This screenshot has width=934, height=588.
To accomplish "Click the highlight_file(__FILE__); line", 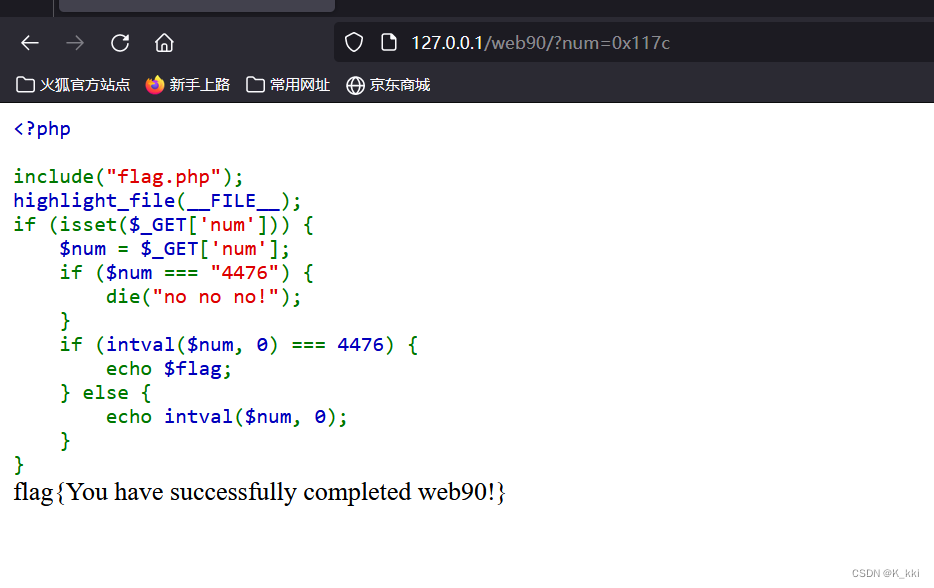I will coord(157,201).
